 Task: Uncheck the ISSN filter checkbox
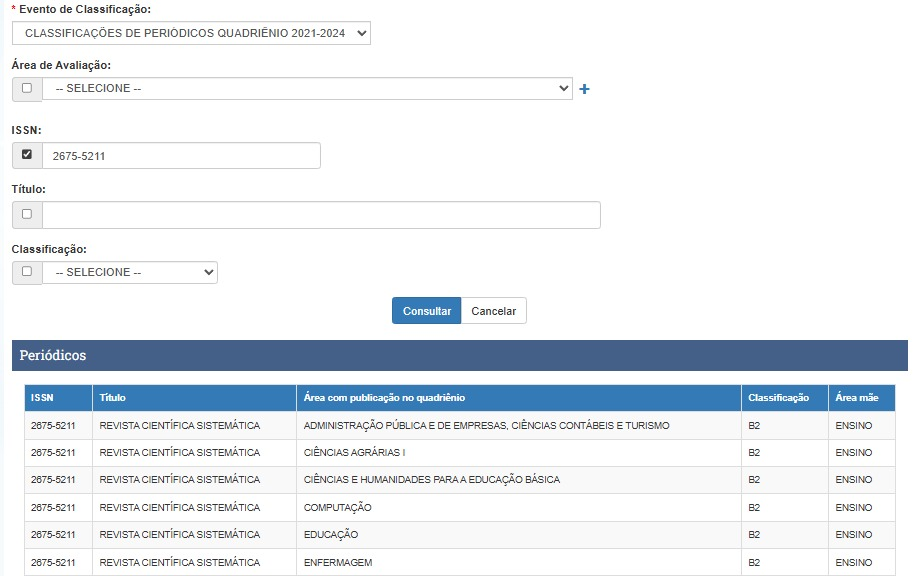coord(27,155)
